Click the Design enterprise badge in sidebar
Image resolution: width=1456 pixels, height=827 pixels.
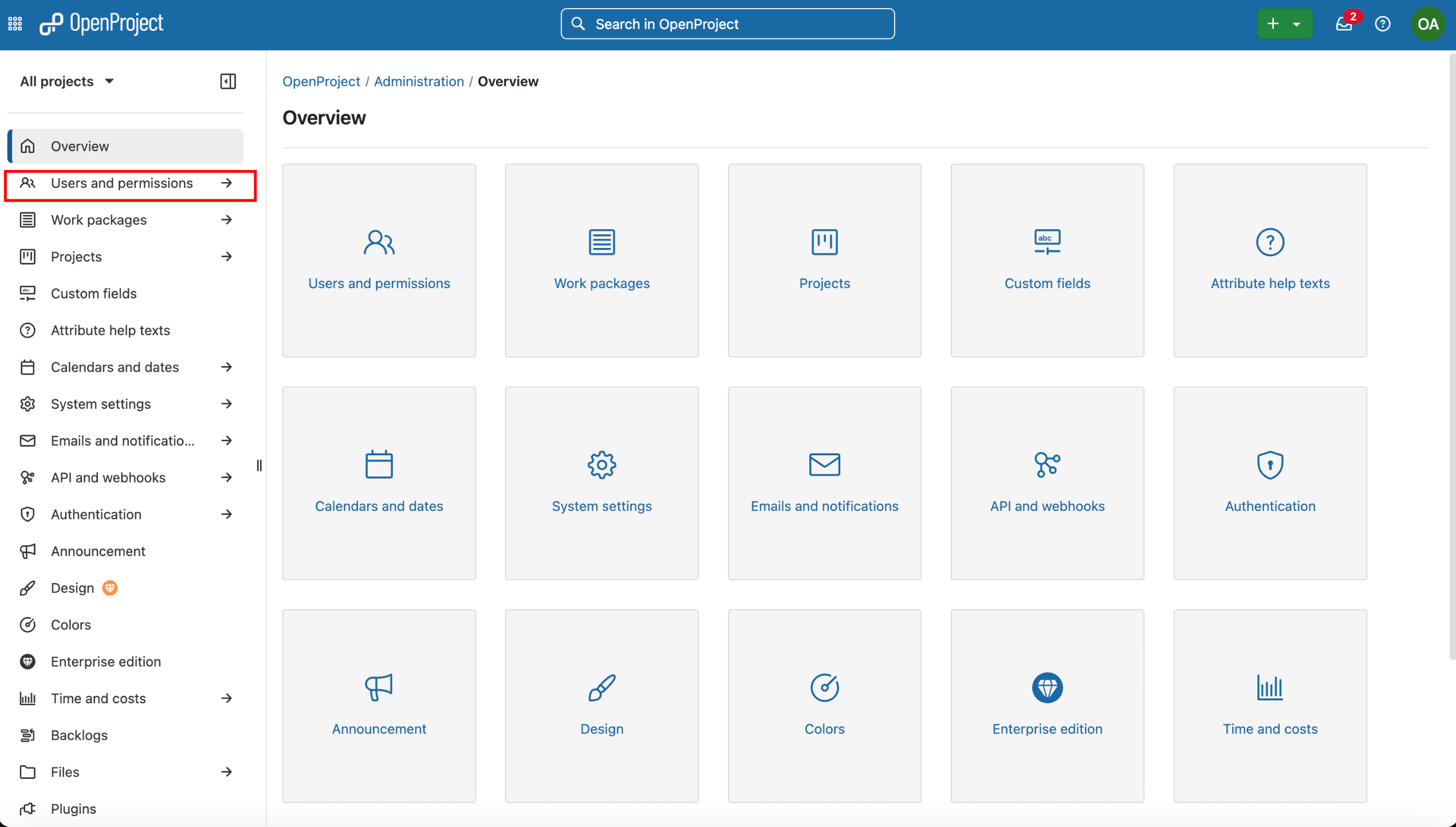110,588
